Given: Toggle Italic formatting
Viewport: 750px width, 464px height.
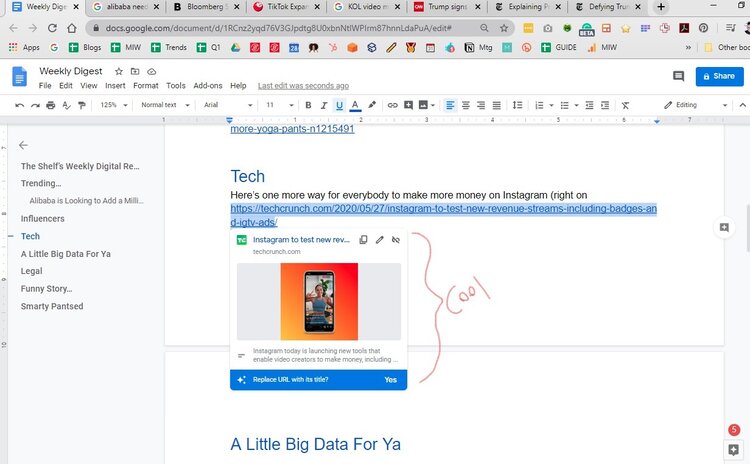Looking at the screenshot, I should (x=324, y=105).
